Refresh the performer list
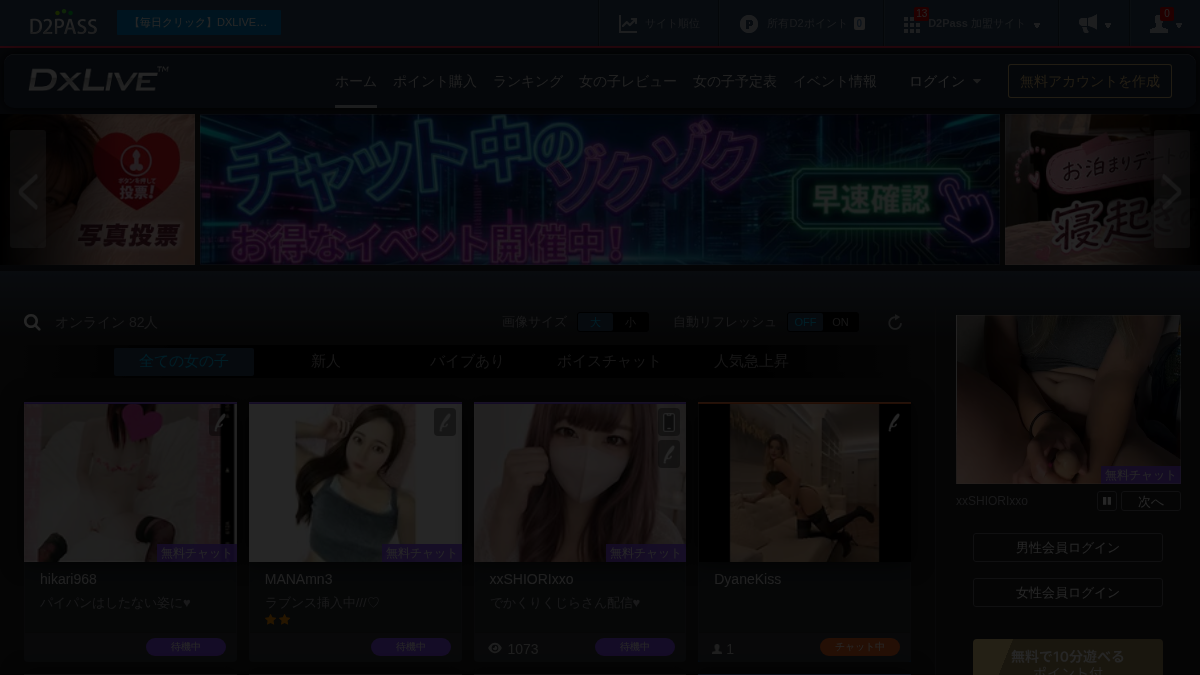The width and height of the screenshot is (1200, 675). point(895,322)
